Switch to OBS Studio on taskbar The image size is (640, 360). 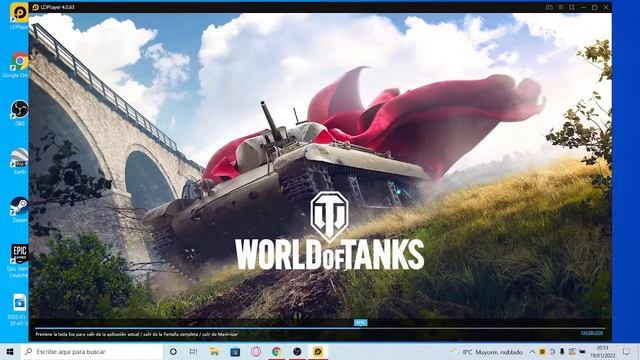(297, 351)
